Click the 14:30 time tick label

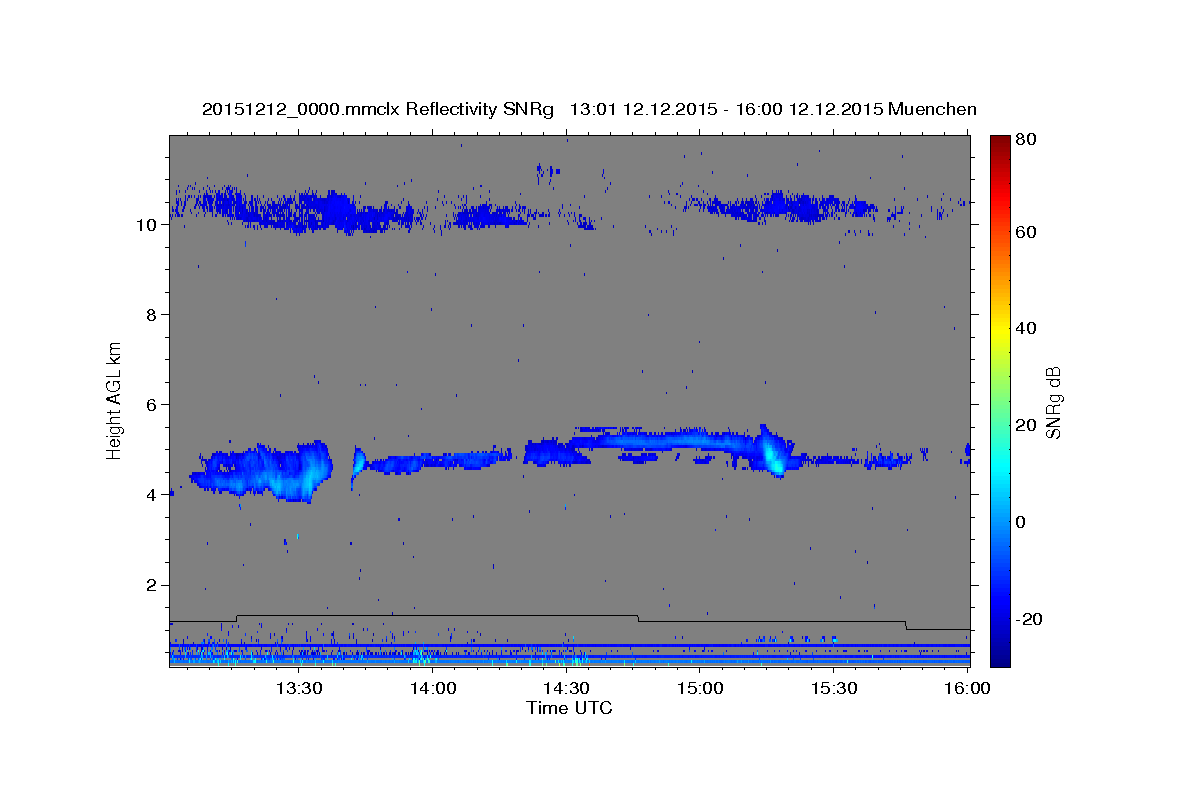(x=566, y=688)
